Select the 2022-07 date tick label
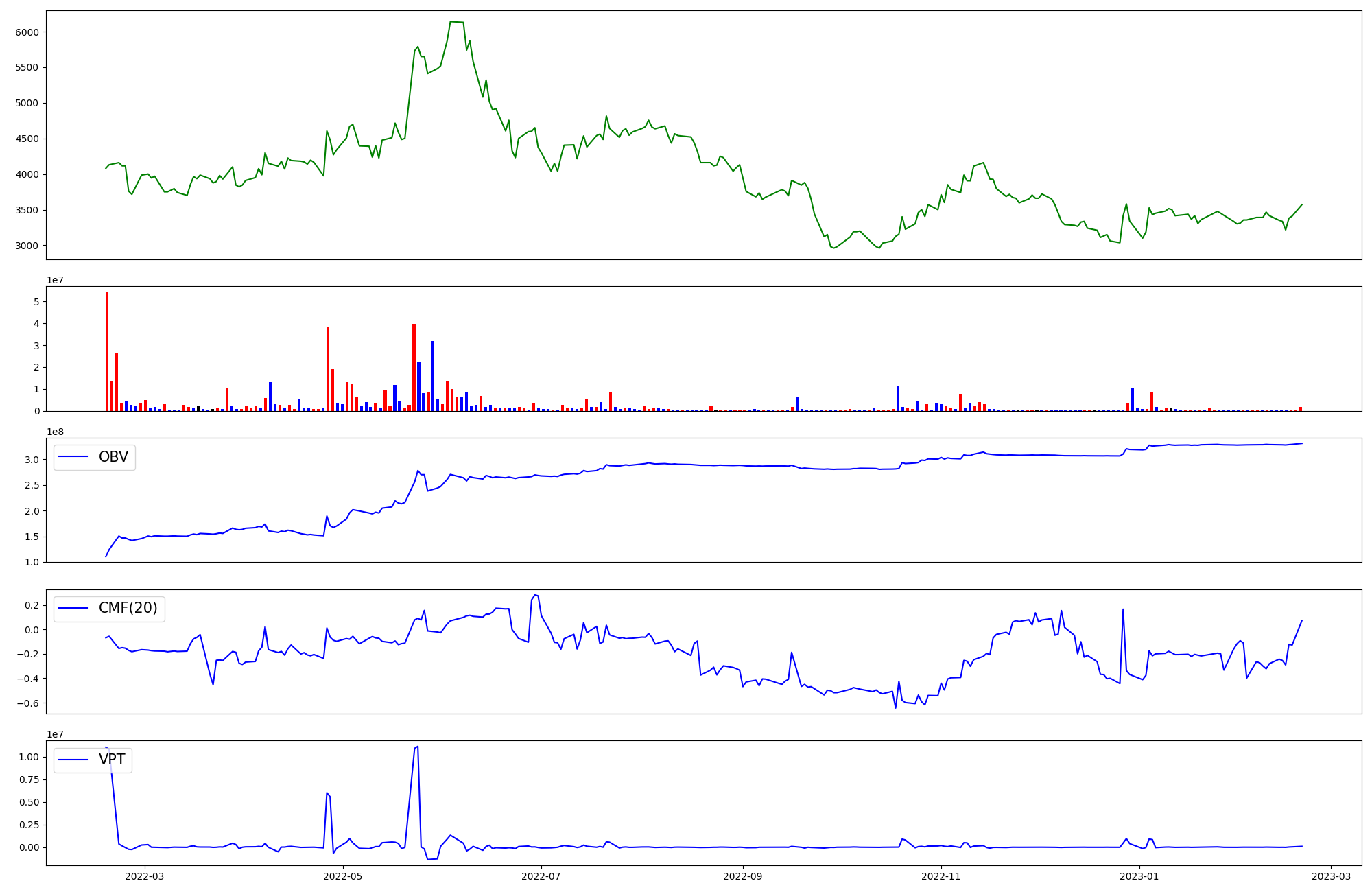 pyautogui.click(x=541, y=876)
